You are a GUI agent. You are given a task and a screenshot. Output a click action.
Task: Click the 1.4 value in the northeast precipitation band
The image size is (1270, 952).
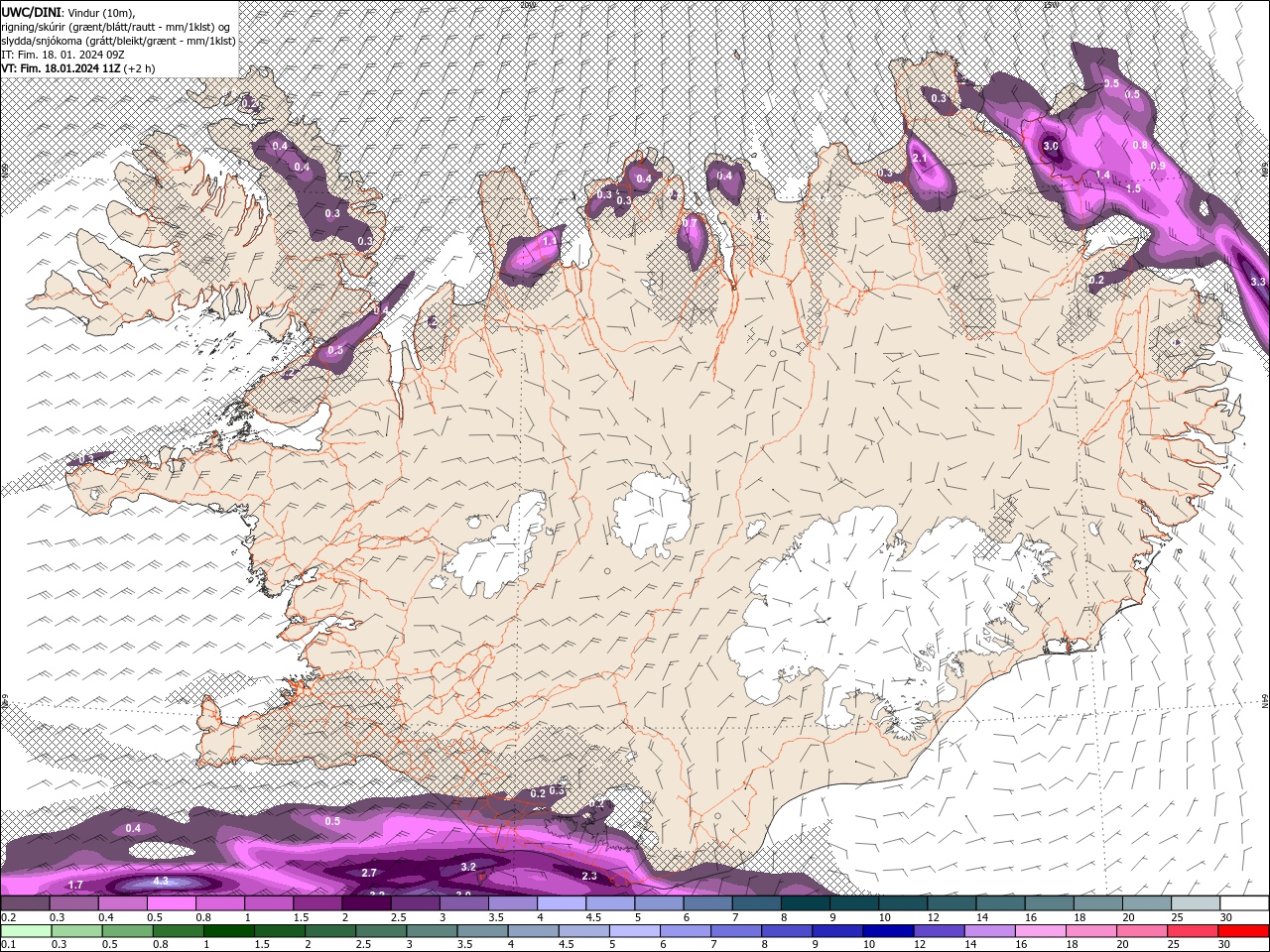point(1102,175)
